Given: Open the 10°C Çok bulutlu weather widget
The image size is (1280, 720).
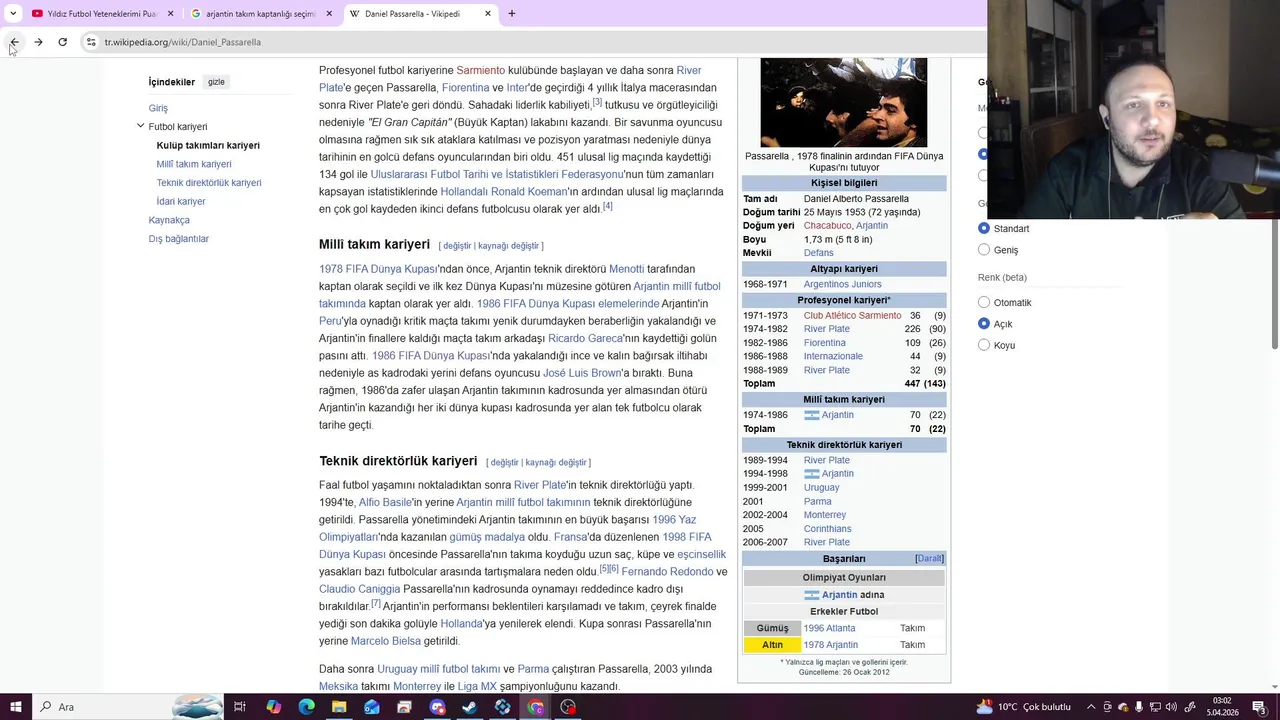Looking at the screenshot, I should pos(1024,707).
